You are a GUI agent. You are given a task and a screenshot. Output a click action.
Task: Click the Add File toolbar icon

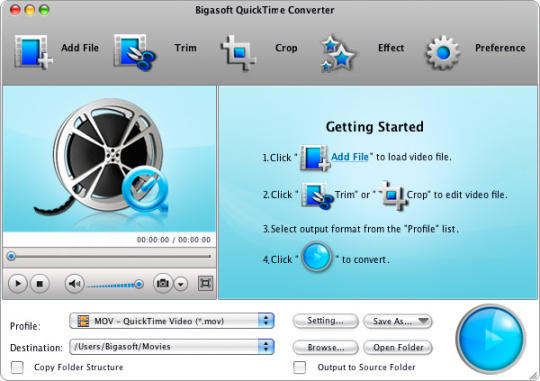33,52
